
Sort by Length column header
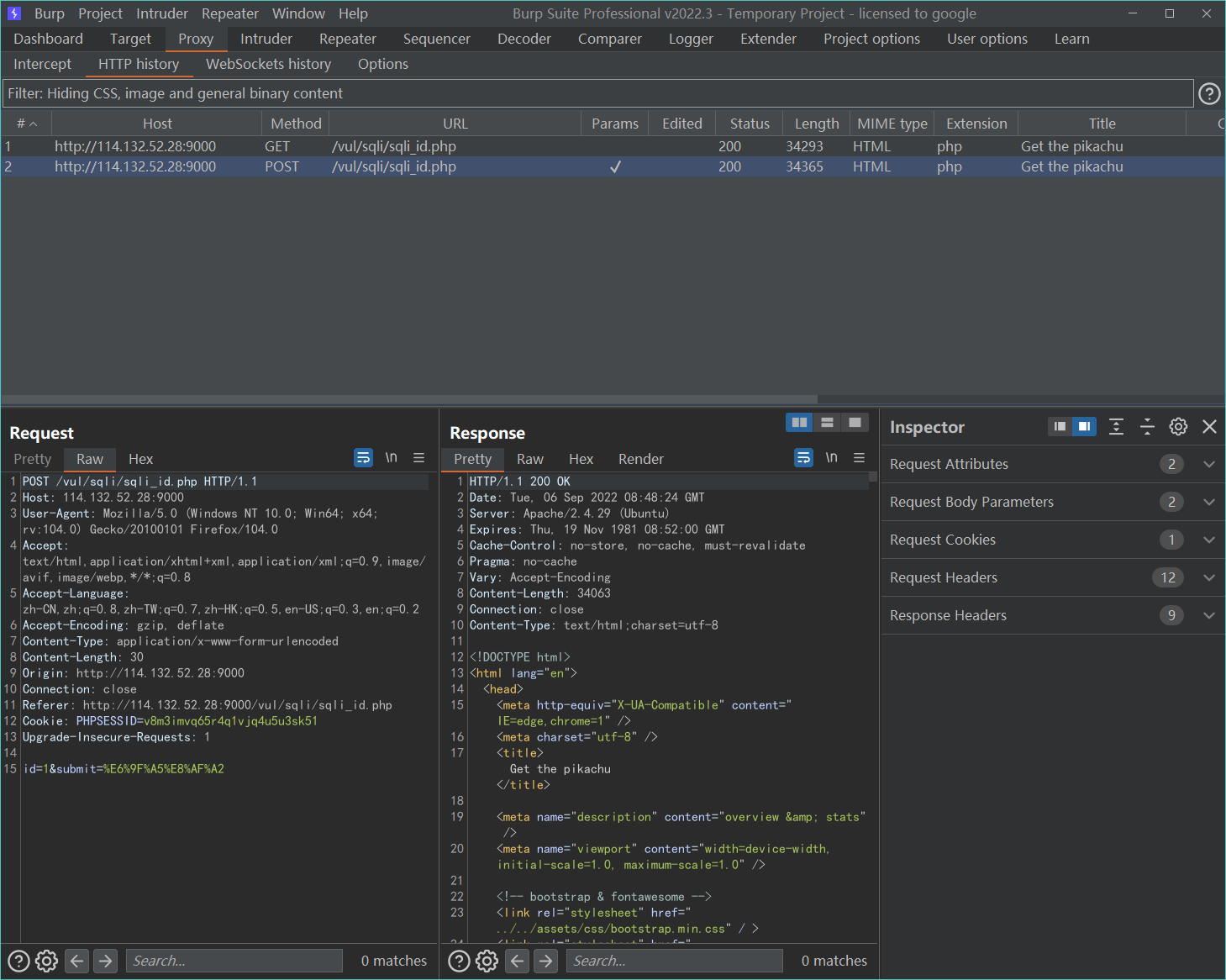point(817,124)
